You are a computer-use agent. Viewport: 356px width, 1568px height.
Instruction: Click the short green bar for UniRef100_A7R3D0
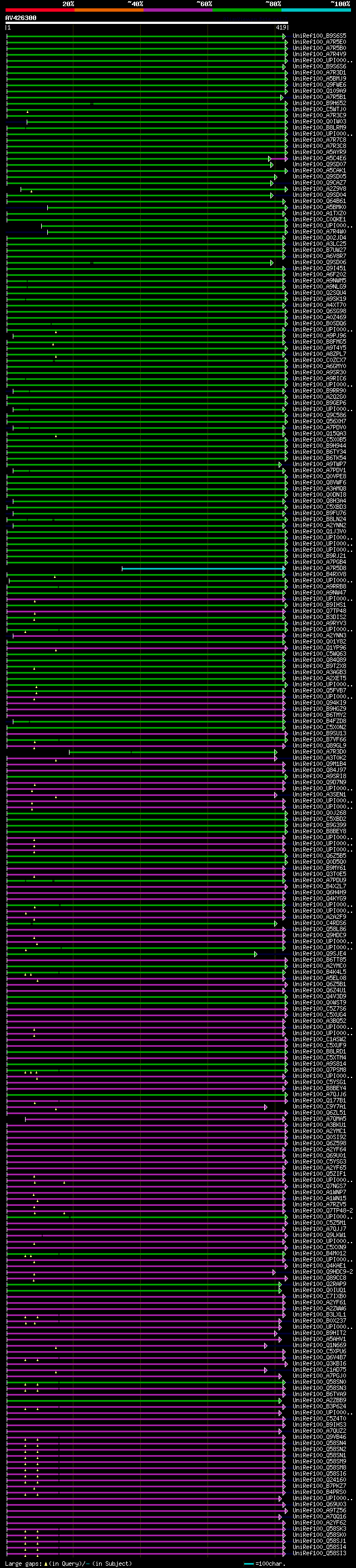point(172,753)
